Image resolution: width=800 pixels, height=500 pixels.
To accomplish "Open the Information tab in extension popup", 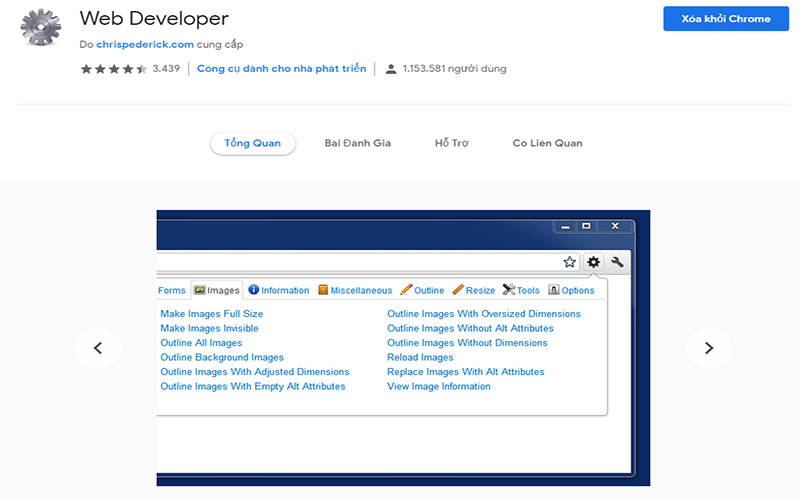I will [279, 290].
